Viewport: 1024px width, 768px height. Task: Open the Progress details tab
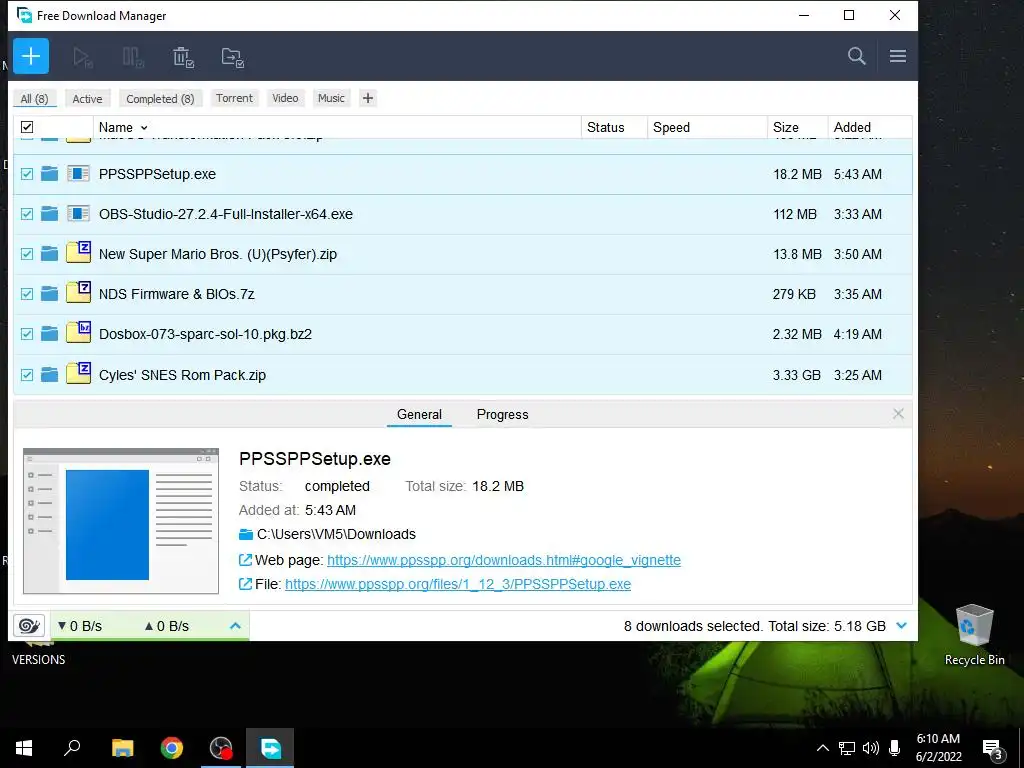tap(502, 415)
